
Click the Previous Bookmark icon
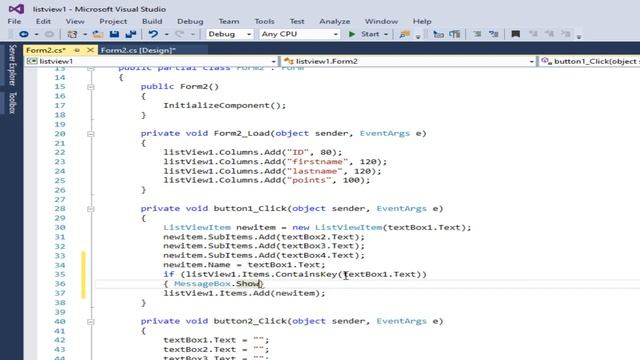click(x=533, y=34)
